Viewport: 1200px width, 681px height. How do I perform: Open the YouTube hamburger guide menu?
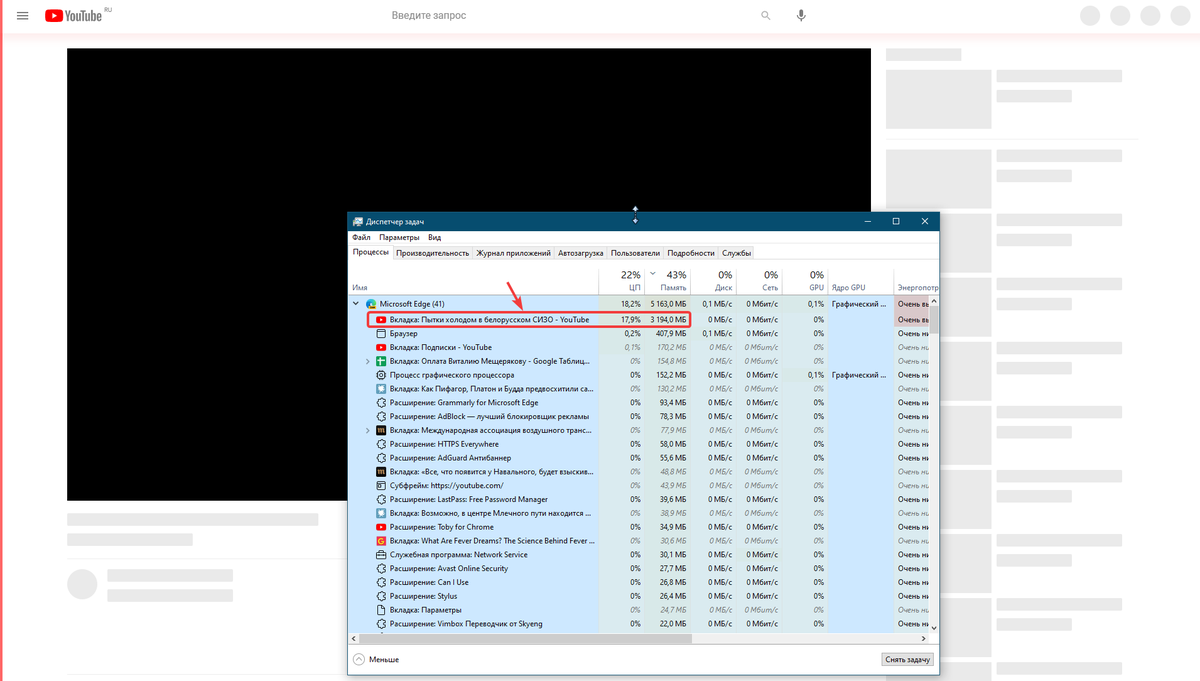pyautogui.click(x=22, y=16)
